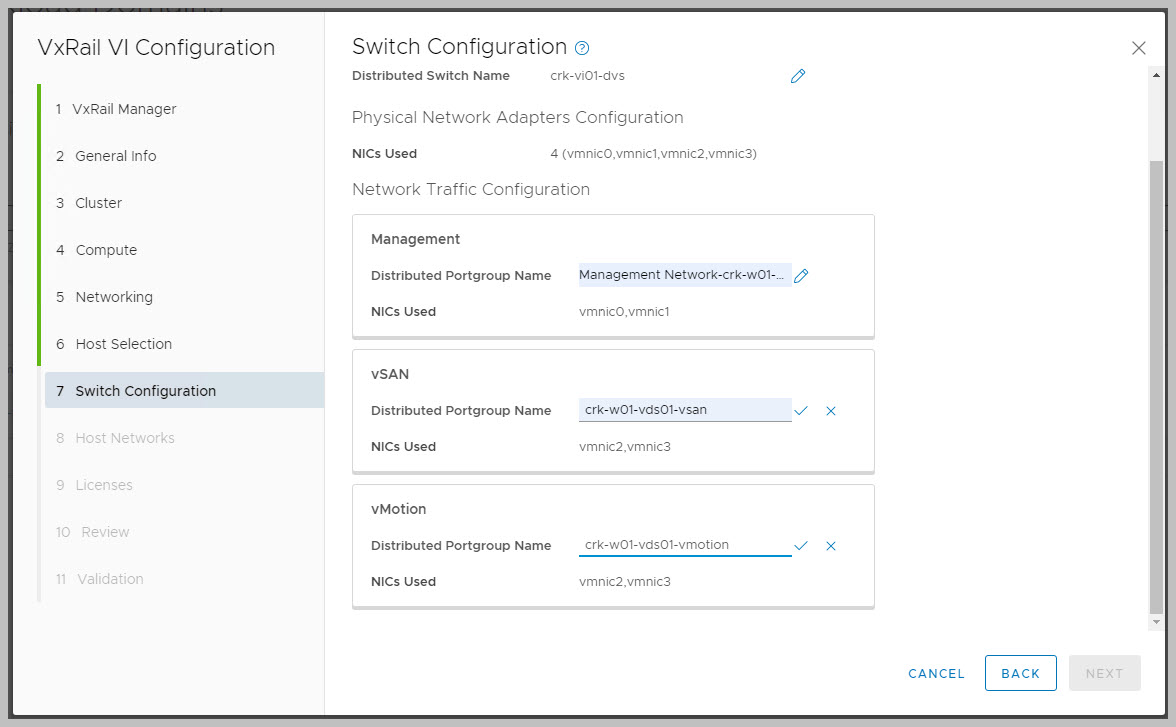Screen dimensions: 1176x727
Task: Edit the Distributed Switch Name pencil icon
Action: click(798, 76)
